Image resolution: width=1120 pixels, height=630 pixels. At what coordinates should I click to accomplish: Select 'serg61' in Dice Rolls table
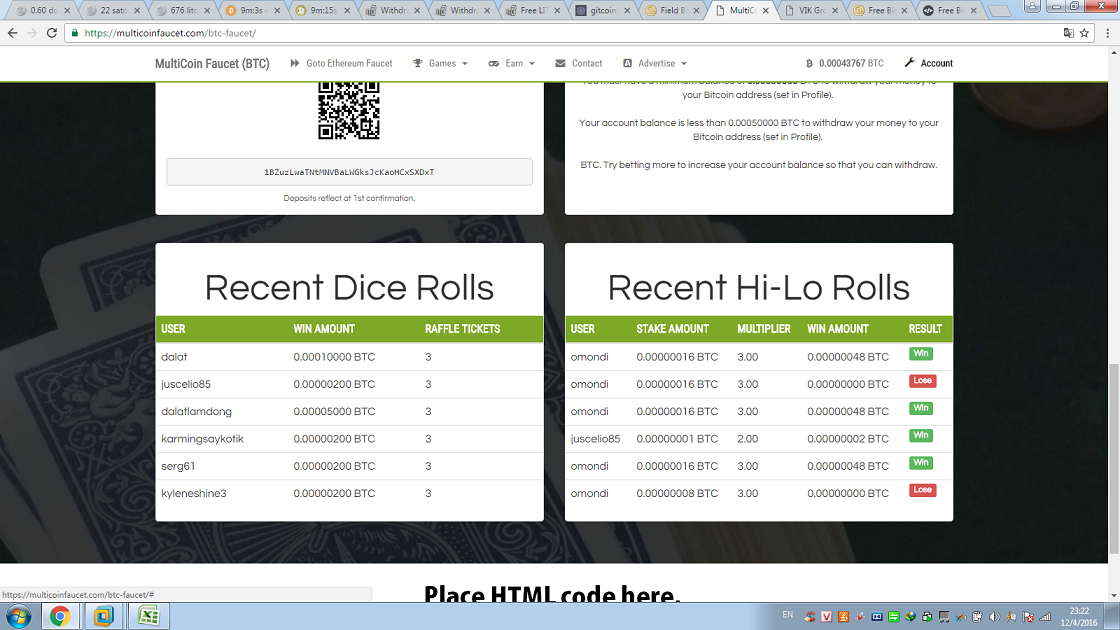tap(178, 466)
